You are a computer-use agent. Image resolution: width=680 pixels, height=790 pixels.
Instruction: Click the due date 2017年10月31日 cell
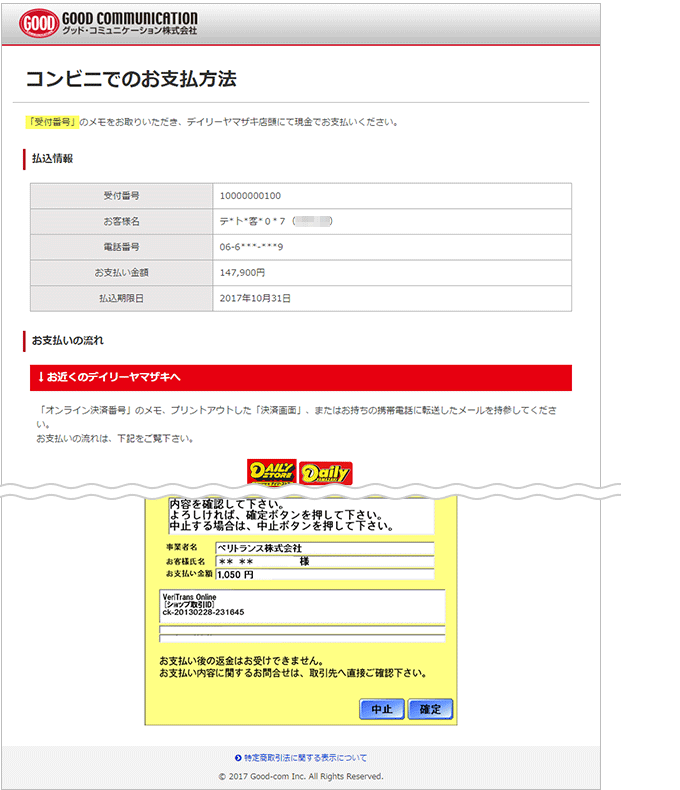pyautogui.click(x=392, y=298)
